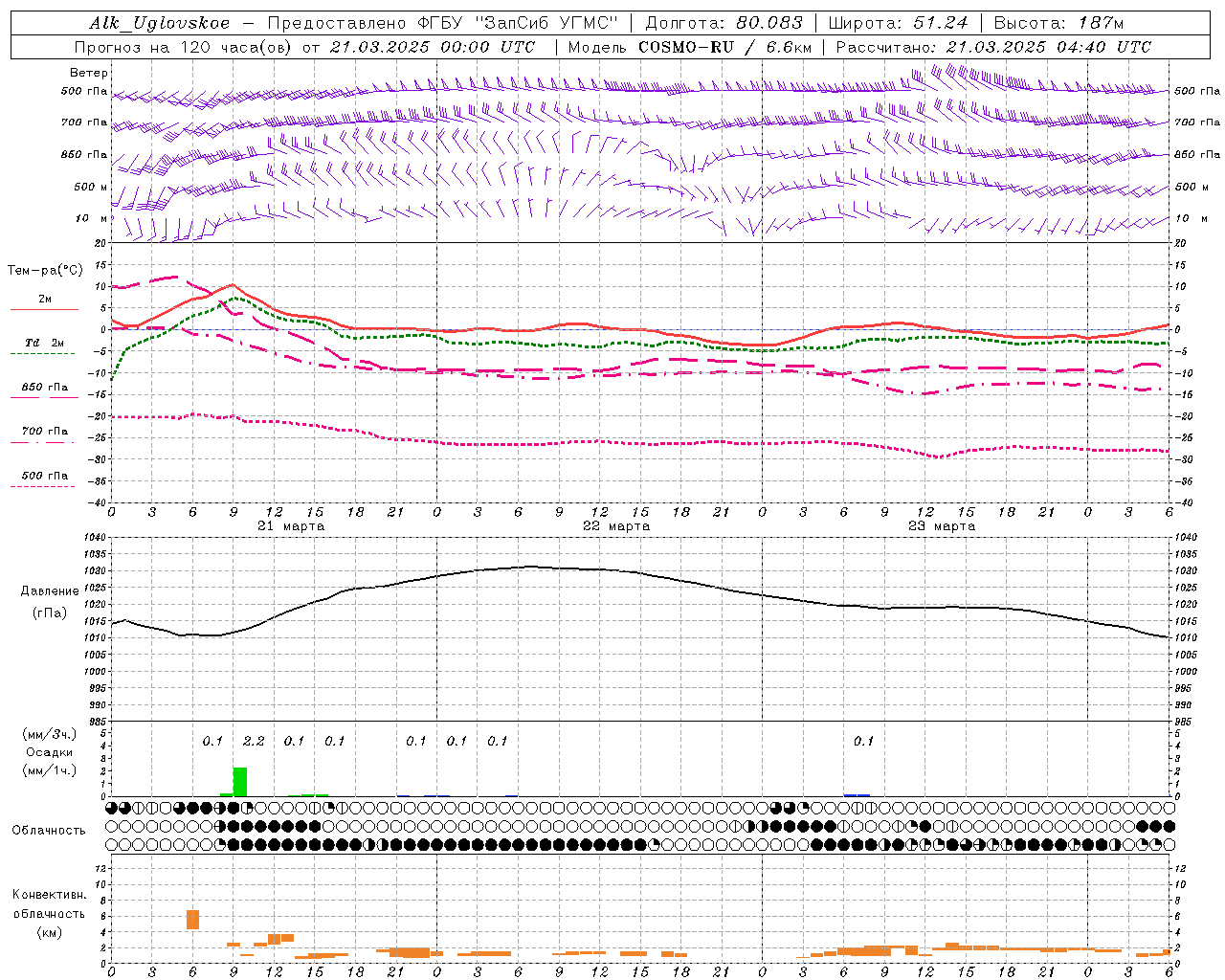The width and height of the screenshot is (1225, 980).
Task: Click the 2.2 precipitation amount value
Action: point(254,741)
